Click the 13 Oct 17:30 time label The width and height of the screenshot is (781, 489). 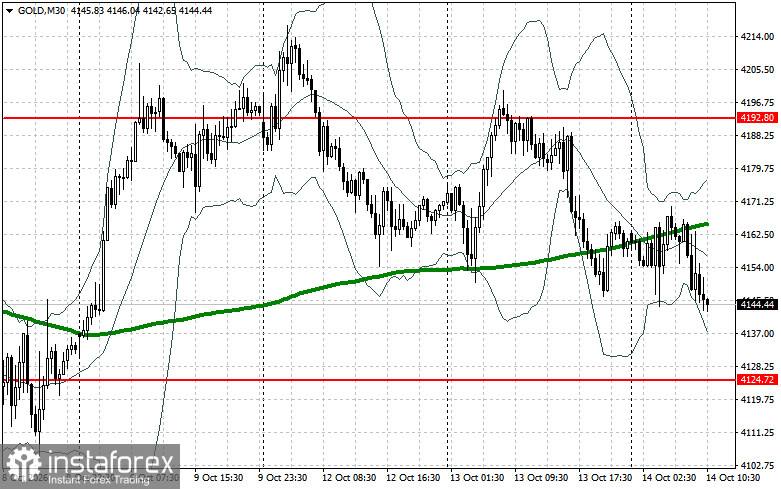pyautogui.click(x=605, y=478)
